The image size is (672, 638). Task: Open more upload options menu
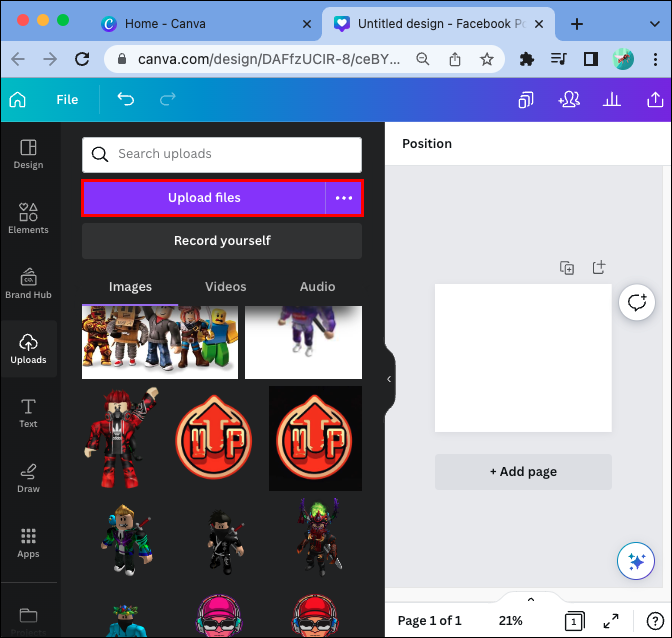(344, 198)
